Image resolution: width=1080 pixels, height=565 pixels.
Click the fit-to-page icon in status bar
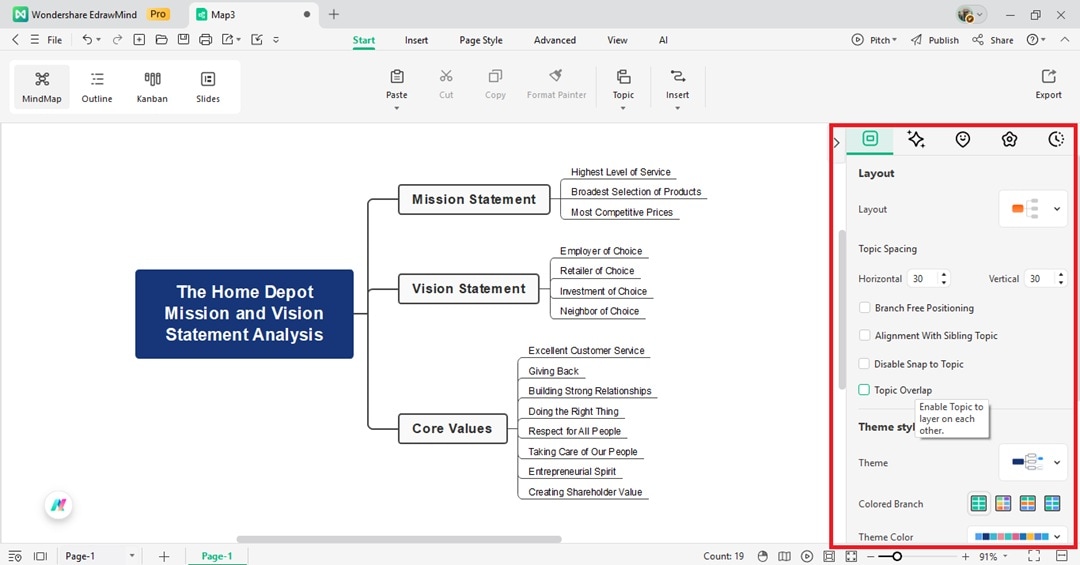[x=829, y=556]
